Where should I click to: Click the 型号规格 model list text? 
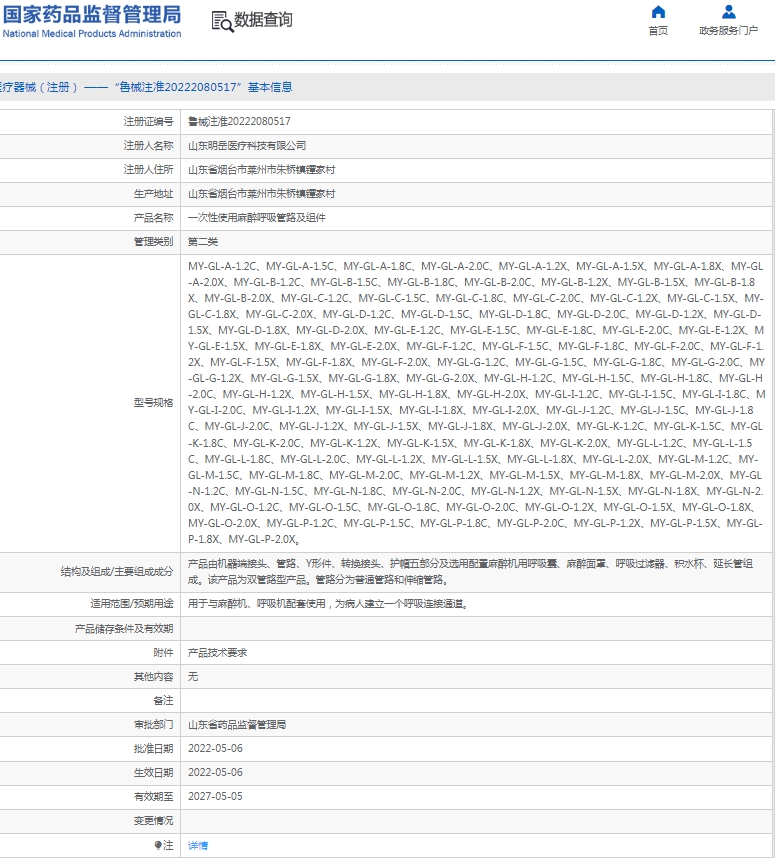pyautogui.click(x=476, y=403)
